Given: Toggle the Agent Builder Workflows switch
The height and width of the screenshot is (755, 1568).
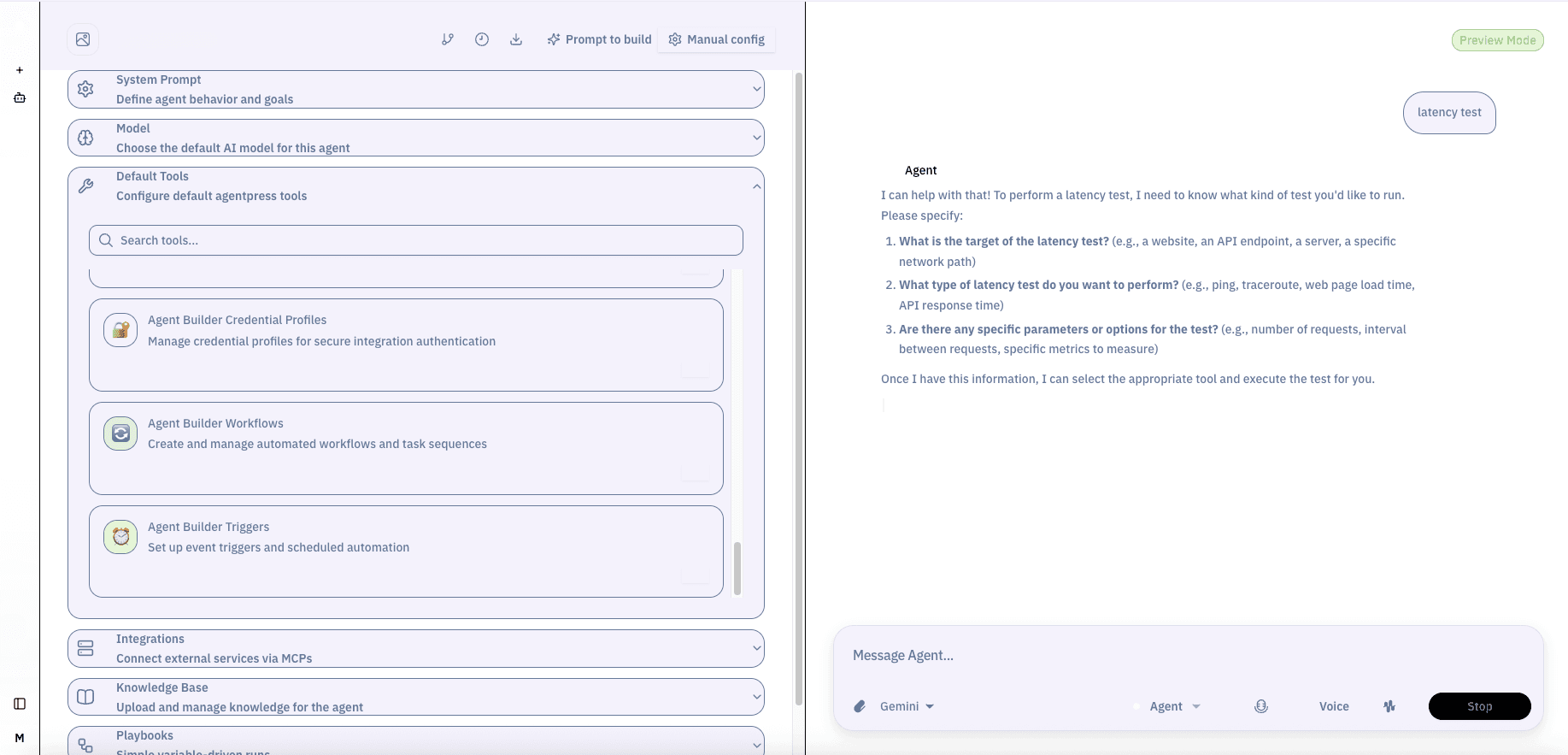Looking at the screenshot, I should tap(695, 473).
